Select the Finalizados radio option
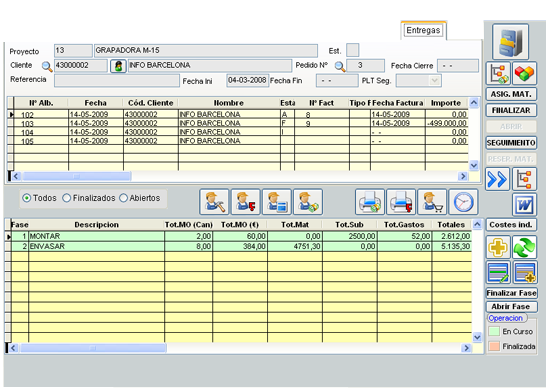Image resolution: width=550 pixels, height=391 pixels. [x=66, y=198]
